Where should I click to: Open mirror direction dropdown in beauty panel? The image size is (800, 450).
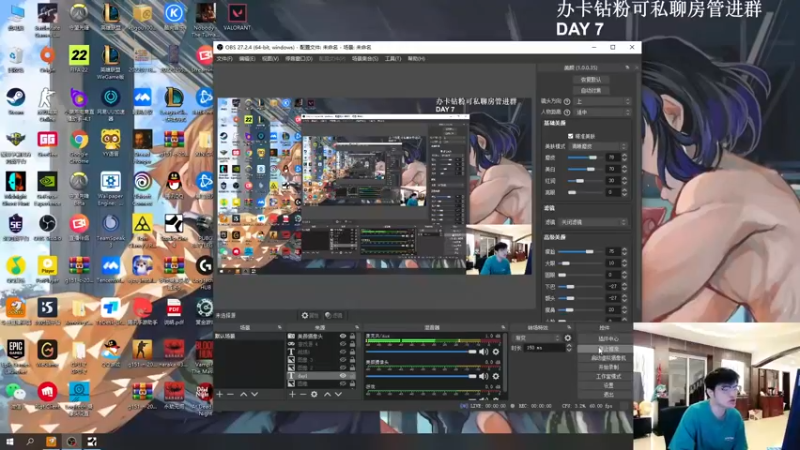click(x=602, y=102)
